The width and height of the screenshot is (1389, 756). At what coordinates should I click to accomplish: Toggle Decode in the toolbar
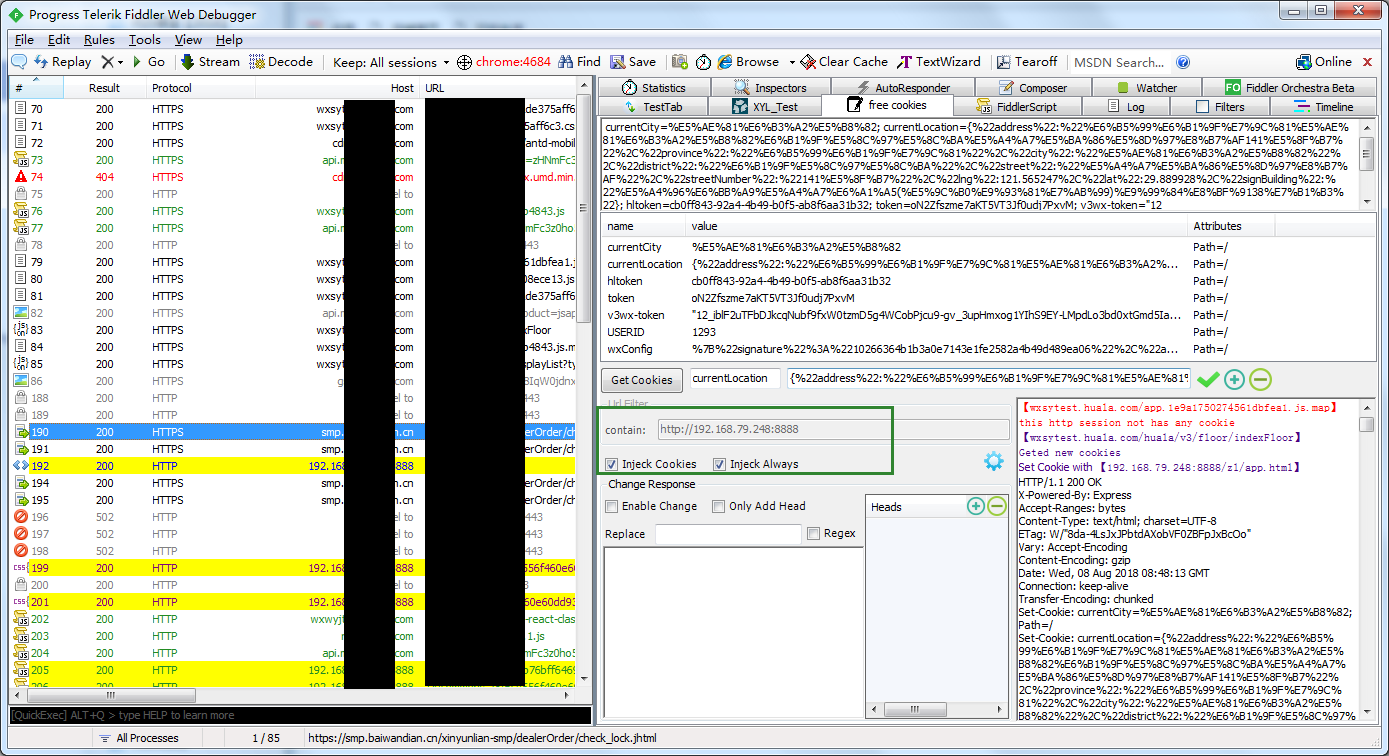[281, 62]
